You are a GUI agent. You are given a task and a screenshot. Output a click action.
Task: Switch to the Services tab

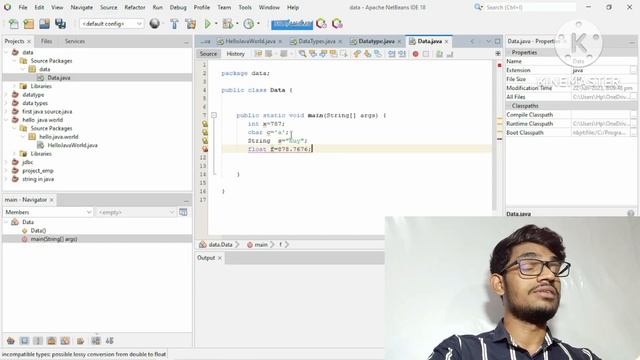pyautogui.click(x=75, y=41)
